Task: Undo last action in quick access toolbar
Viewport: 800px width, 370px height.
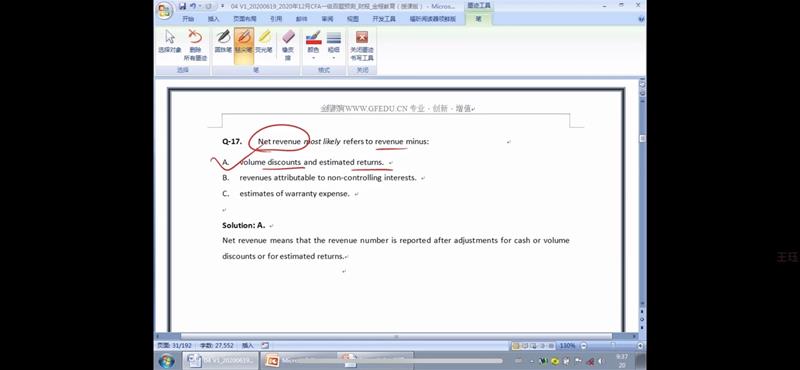Action: pyautogui.click(x=193, y=6)
